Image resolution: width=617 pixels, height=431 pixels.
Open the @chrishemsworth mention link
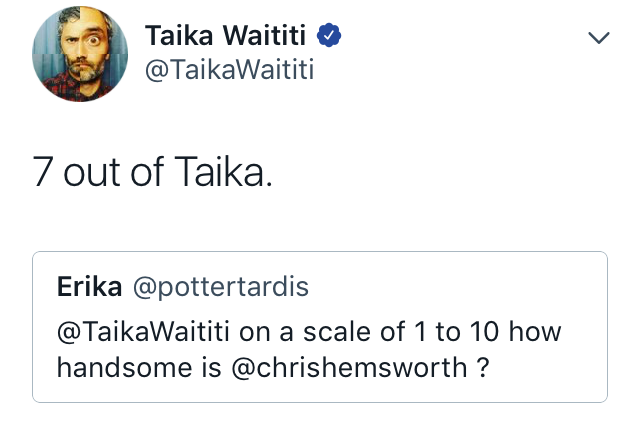349,368
